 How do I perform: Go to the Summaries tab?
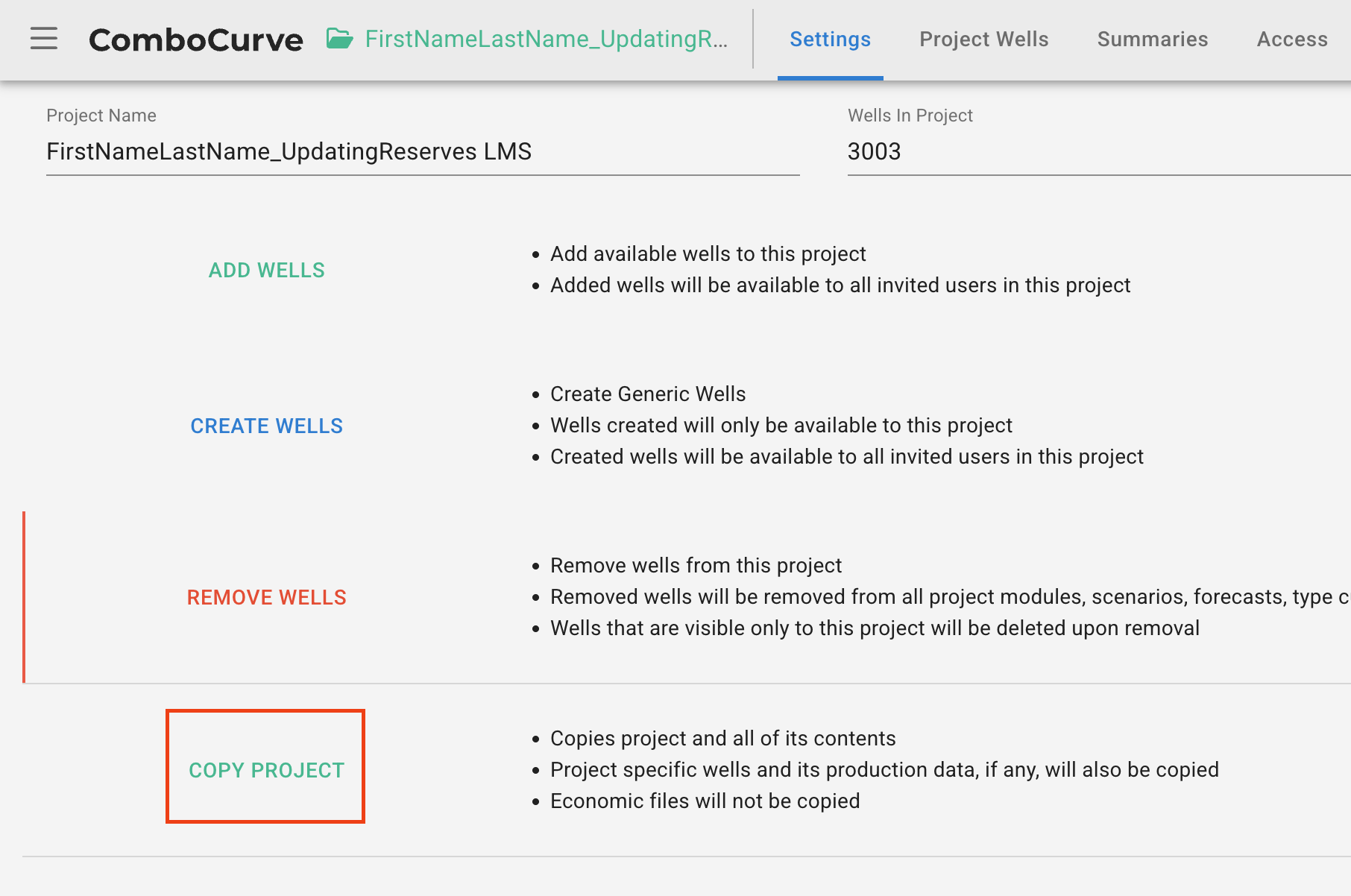(1152, 40)
